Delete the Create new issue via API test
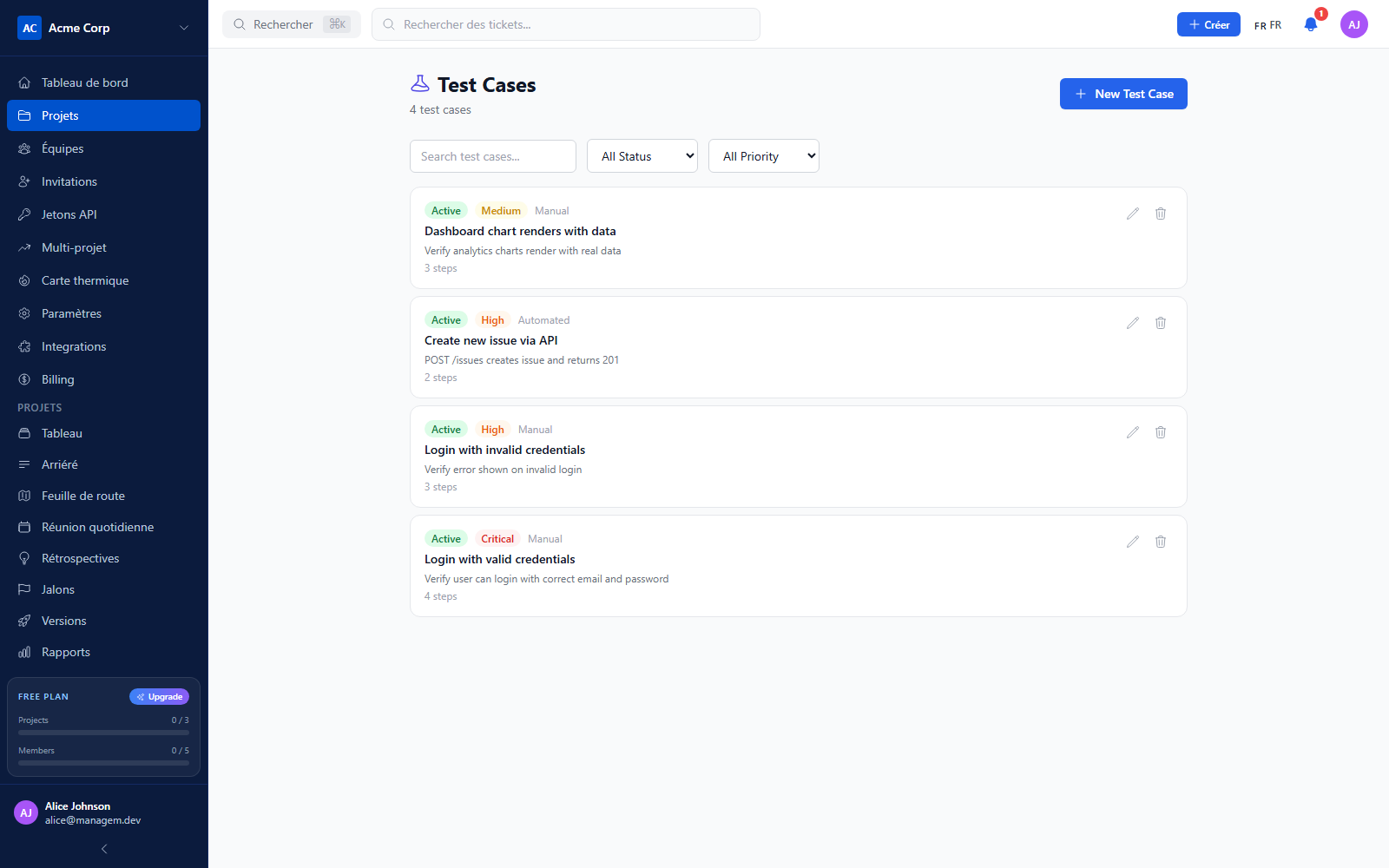 pyautogui.click(x=1160, y=323)
